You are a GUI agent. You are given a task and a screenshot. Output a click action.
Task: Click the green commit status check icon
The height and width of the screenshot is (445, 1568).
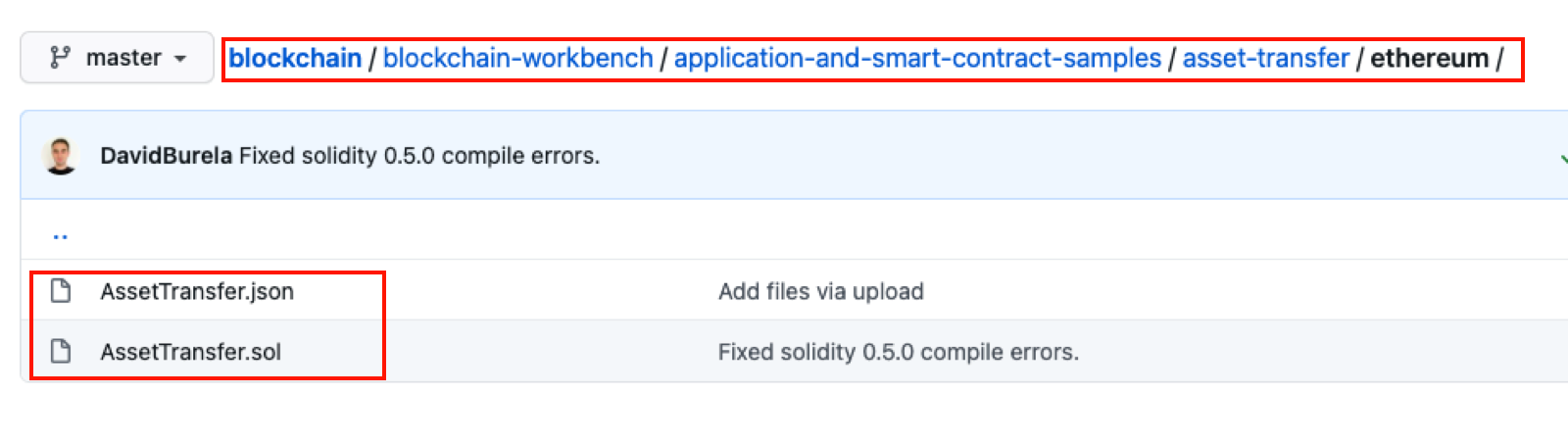click(x=1562, y=157)
